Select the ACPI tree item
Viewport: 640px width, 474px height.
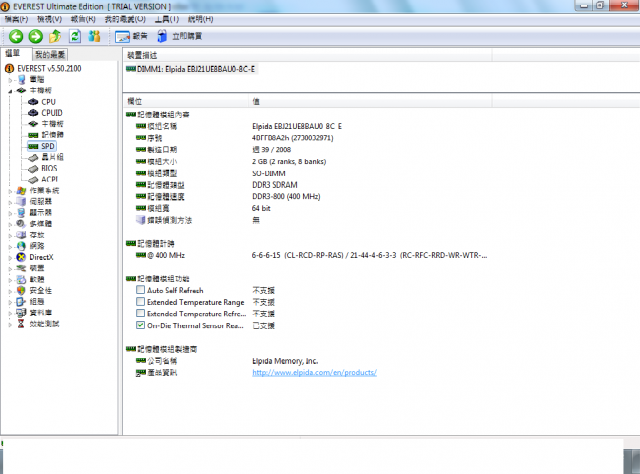[49, 179]
